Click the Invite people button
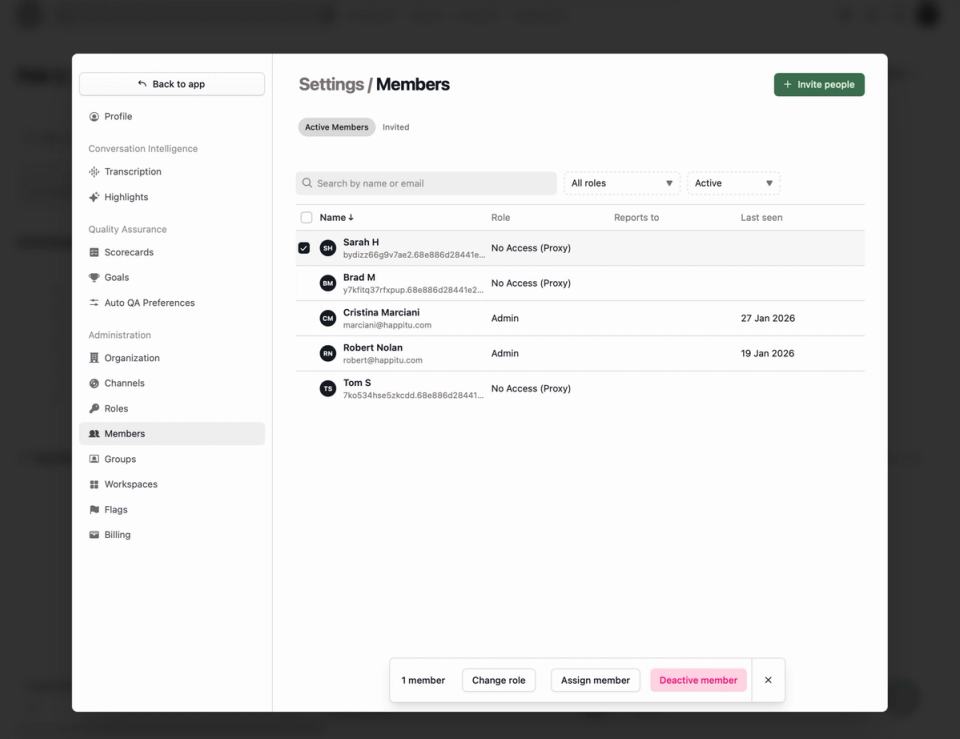 coord(819,84)
